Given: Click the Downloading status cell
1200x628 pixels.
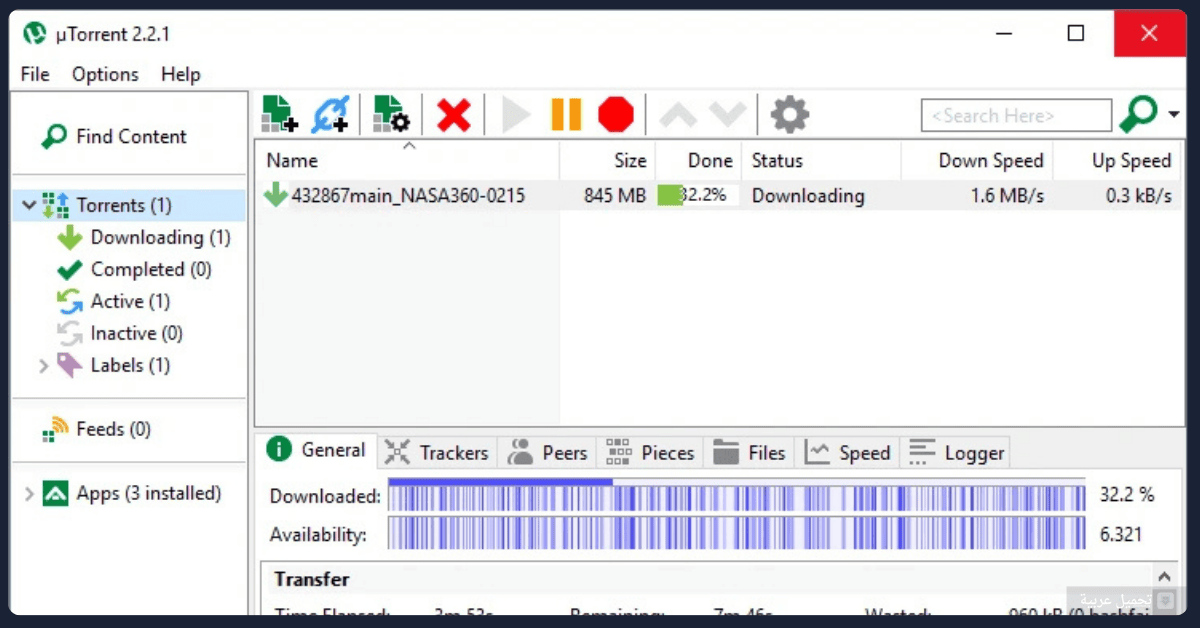Looking at the screenshot, I should coord(808,195).
